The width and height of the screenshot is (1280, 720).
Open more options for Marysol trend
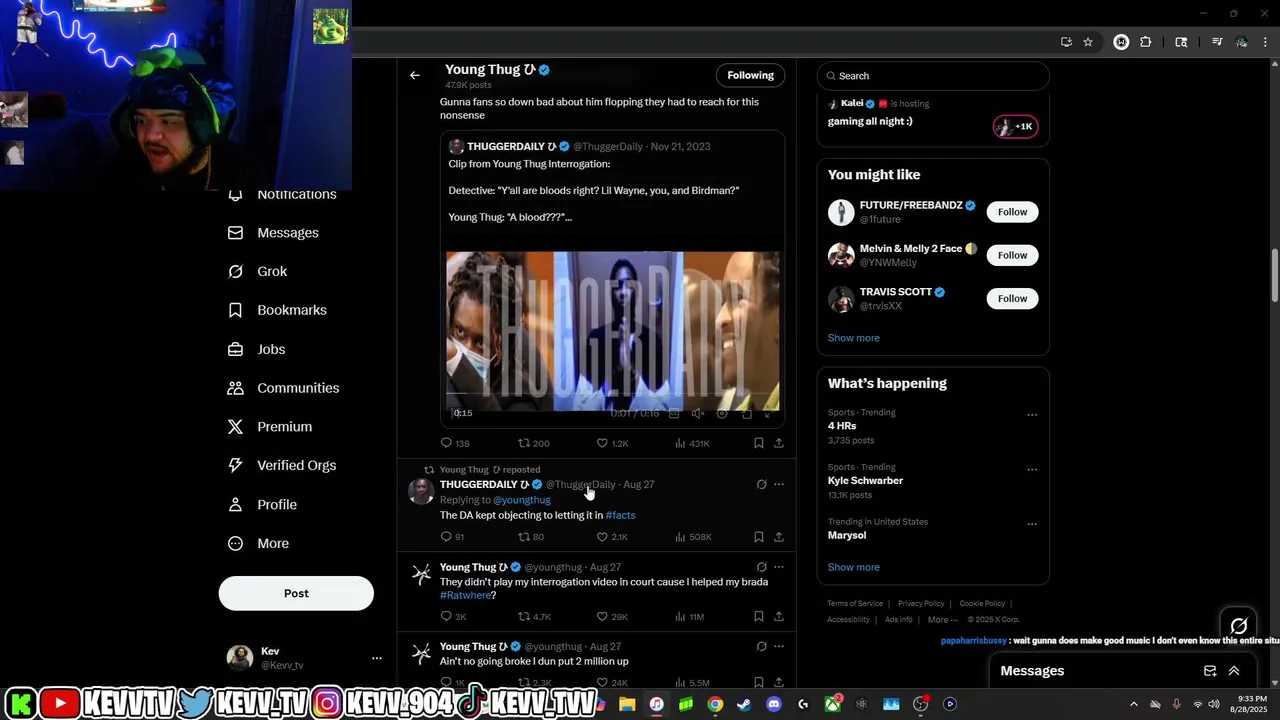coord(1032,524)
